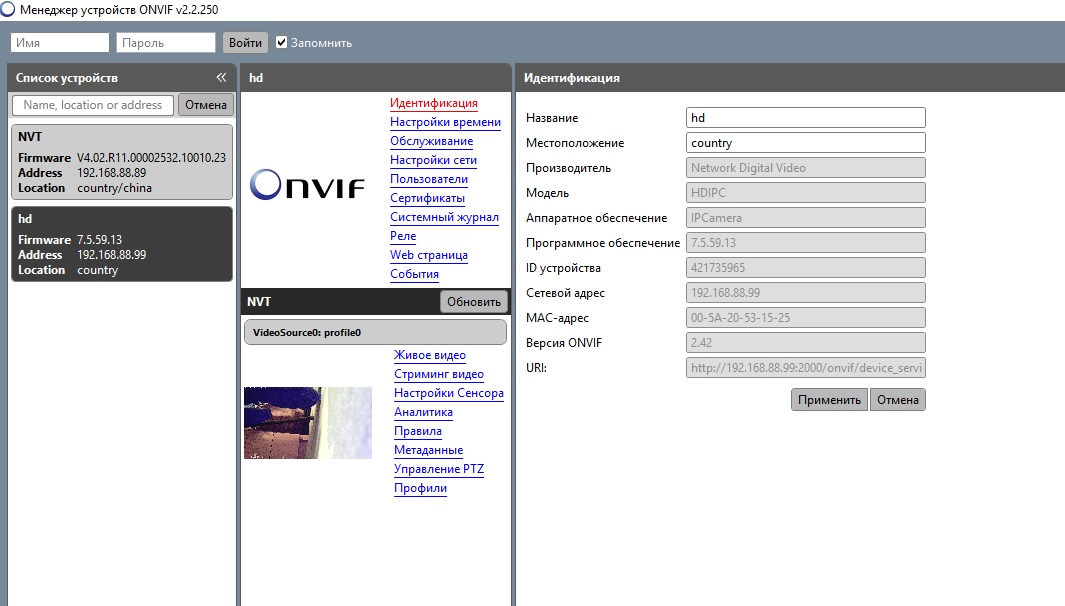Screen dimensions: 1065x606
Task: Open Настройки времени link
Action: coord(445,122)
